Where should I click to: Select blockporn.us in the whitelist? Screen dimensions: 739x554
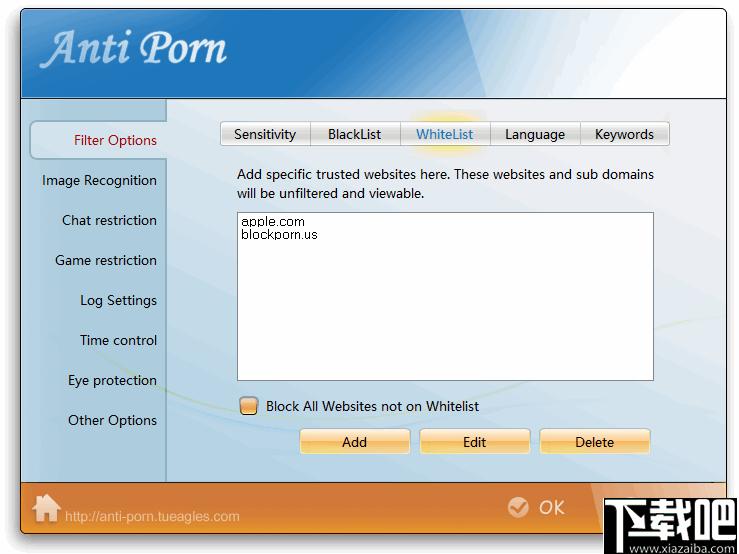[279, 234]
